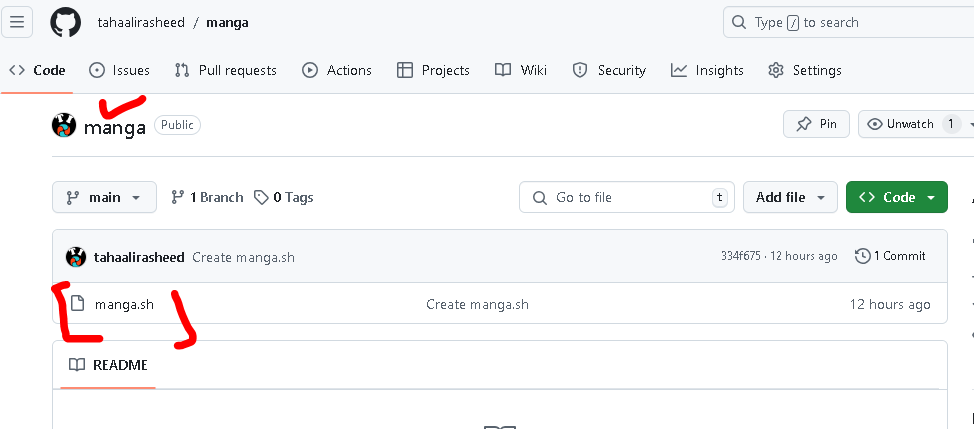Open the 1 Commit history

point(890,256)
